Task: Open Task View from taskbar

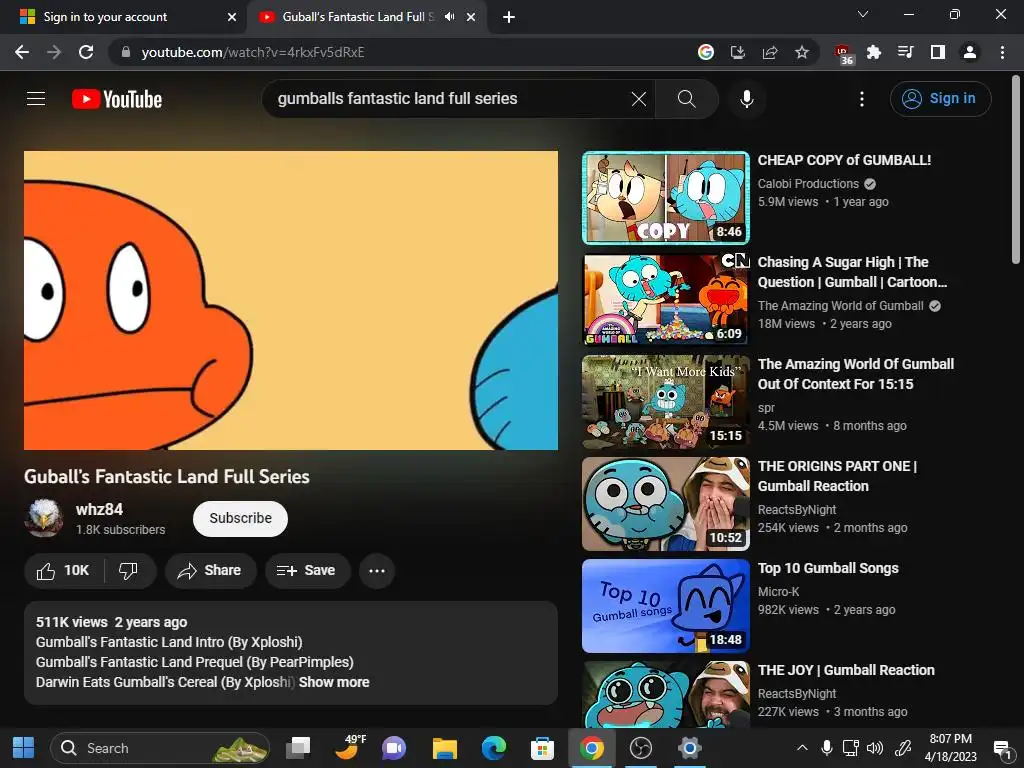Action: (x=298, y=748)
